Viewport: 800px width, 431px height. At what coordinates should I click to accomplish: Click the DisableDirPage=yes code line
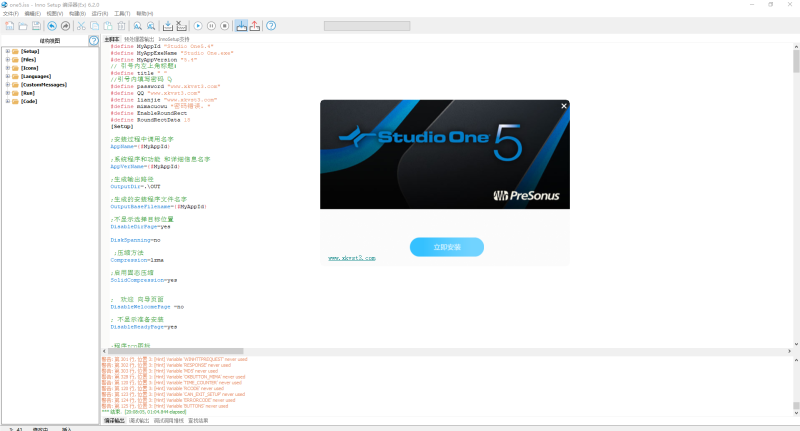tap(140, 226)
